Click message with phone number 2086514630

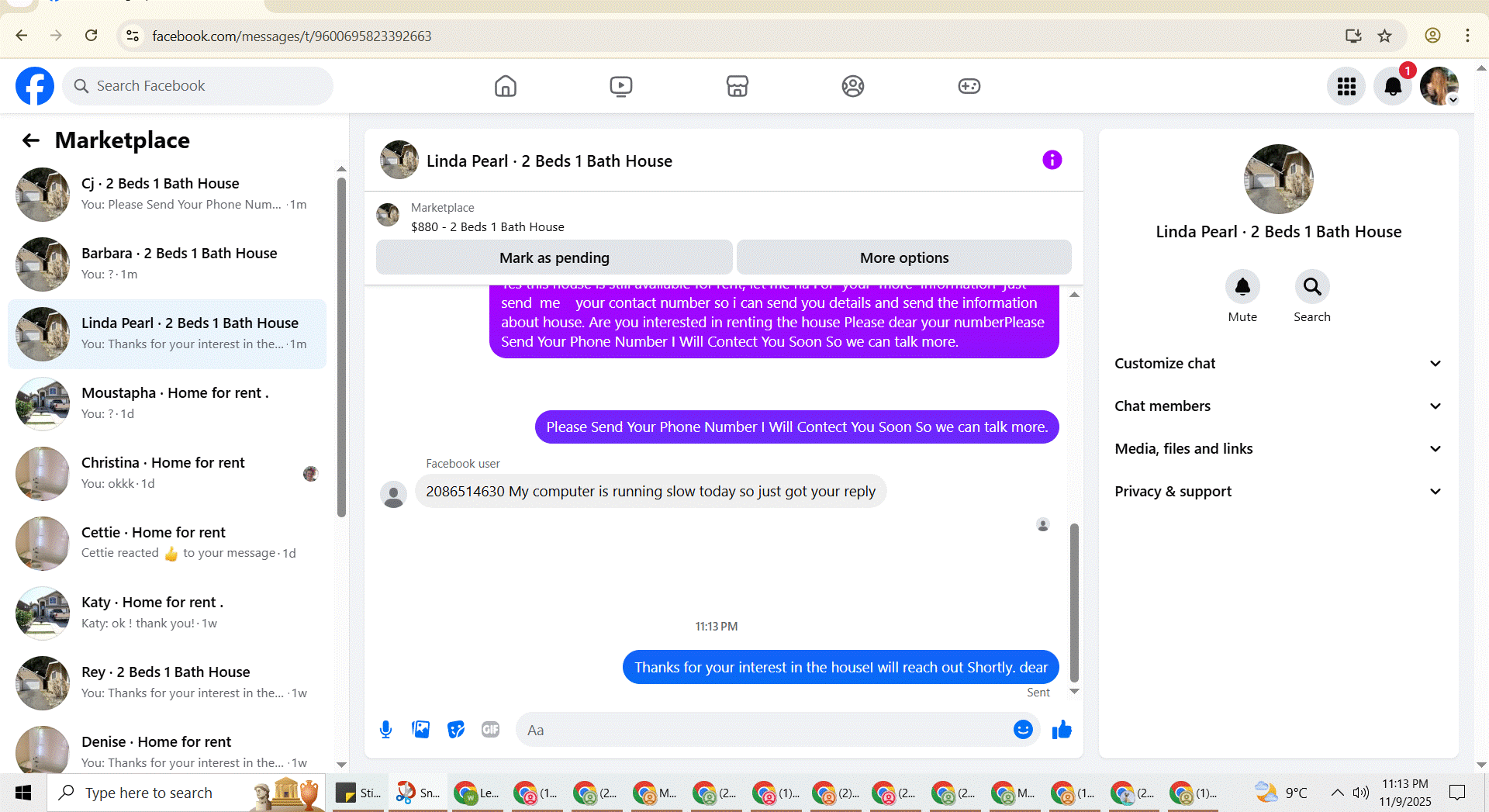[x=651, y=491]
